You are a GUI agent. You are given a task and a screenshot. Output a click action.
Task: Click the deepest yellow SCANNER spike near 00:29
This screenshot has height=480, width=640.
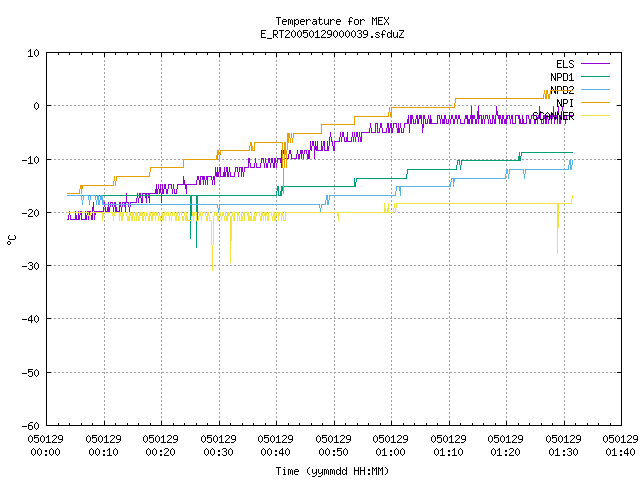(212, 245)
